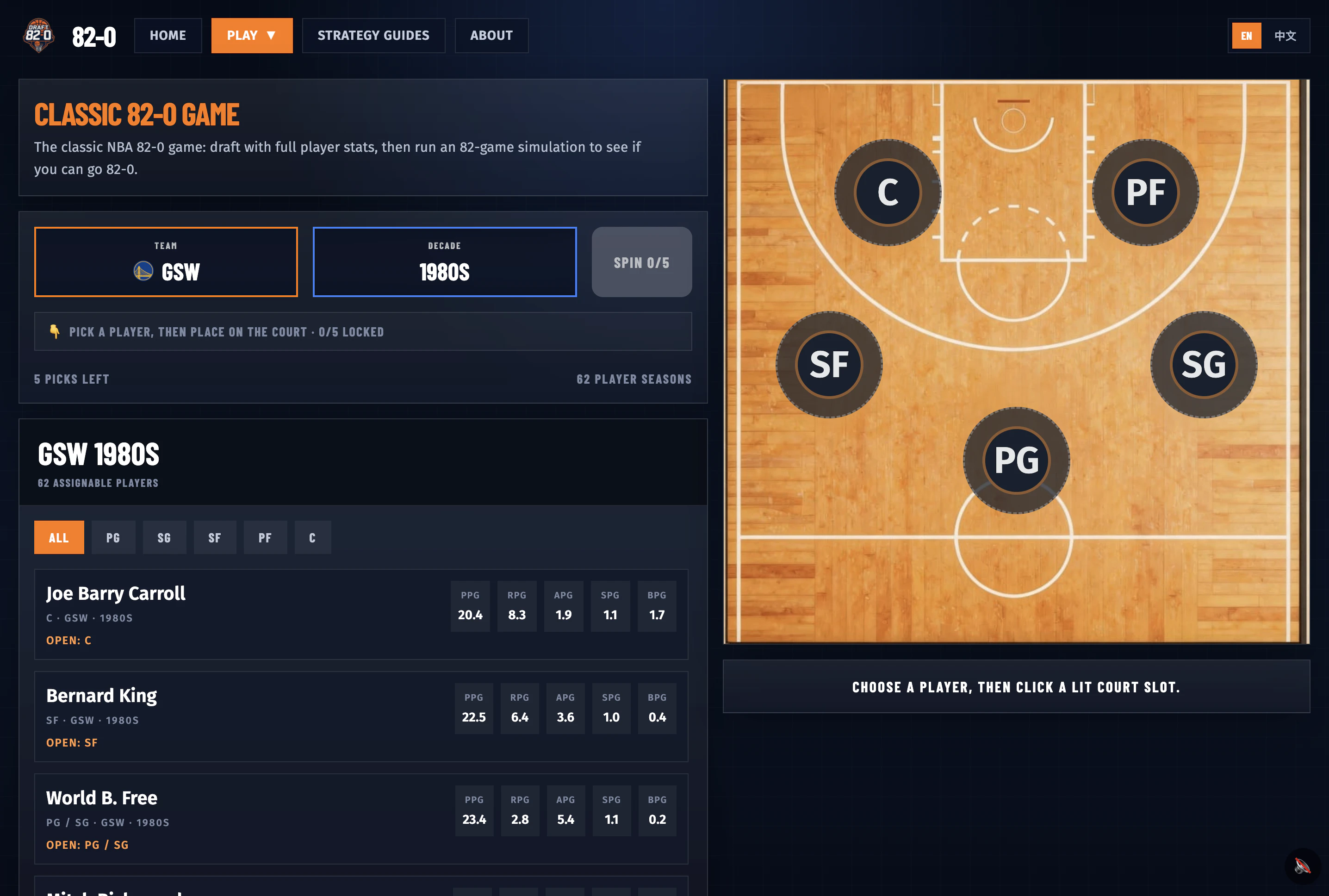The width and height of the screenshot is (1329, 896).
Task: Click the 'OPEN: PG / SG' label
Action: (87, 845)
